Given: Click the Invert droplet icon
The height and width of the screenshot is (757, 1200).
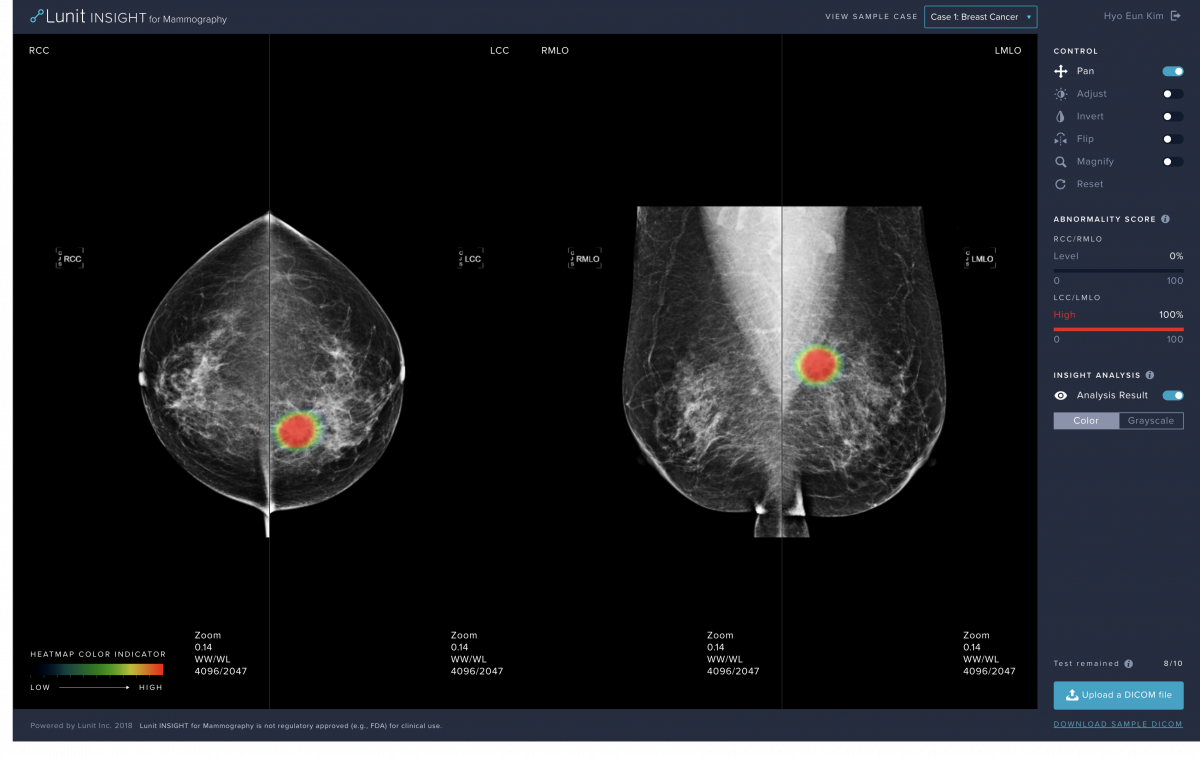Looking at the screenshot, I should (x=1061, y=116).
